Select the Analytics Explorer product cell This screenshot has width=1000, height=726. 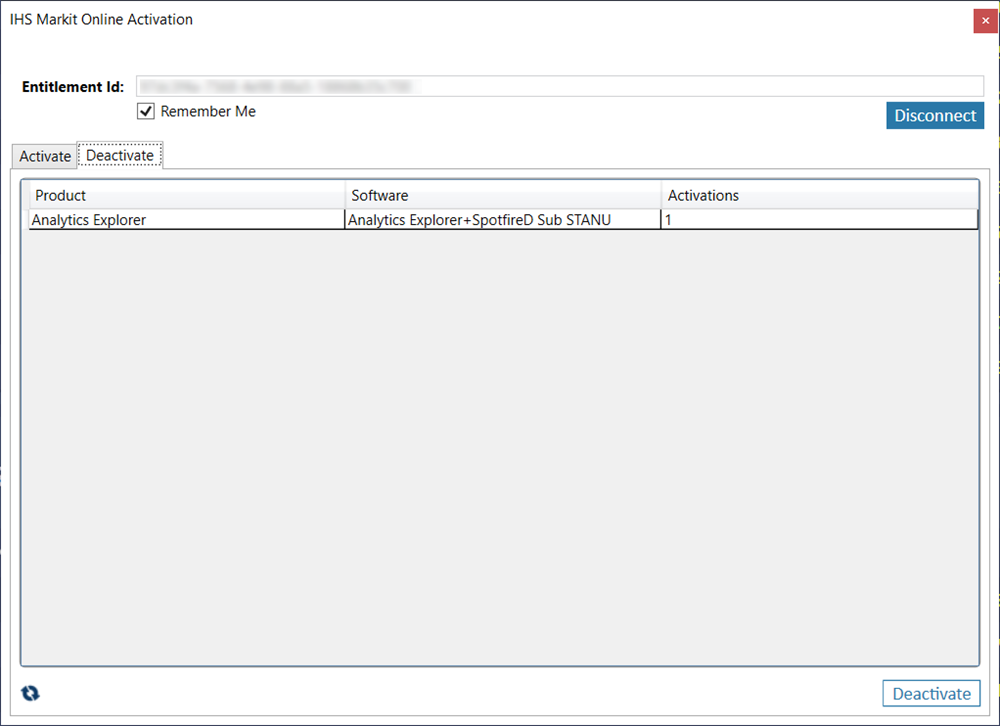click(187, 219)
